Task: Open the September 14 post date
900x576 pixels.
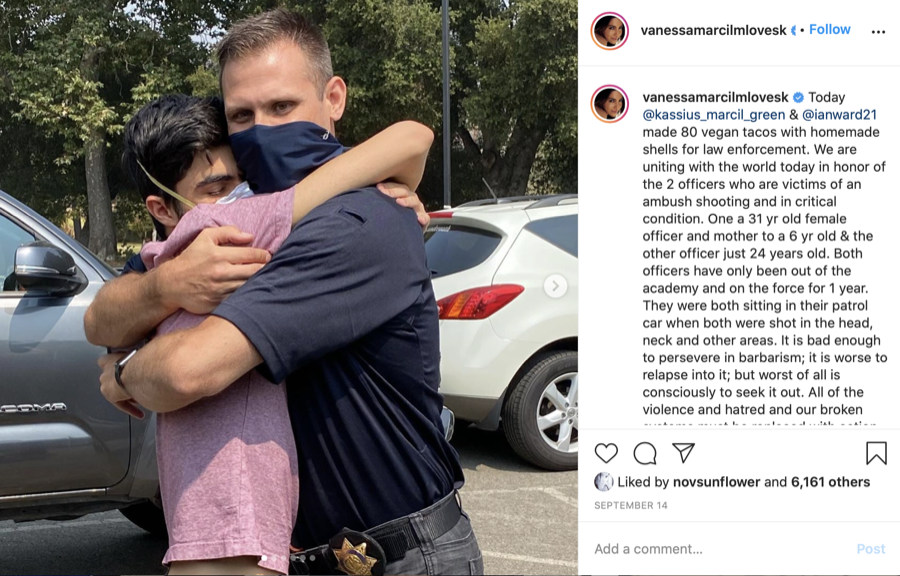Action: coord(631,505)
